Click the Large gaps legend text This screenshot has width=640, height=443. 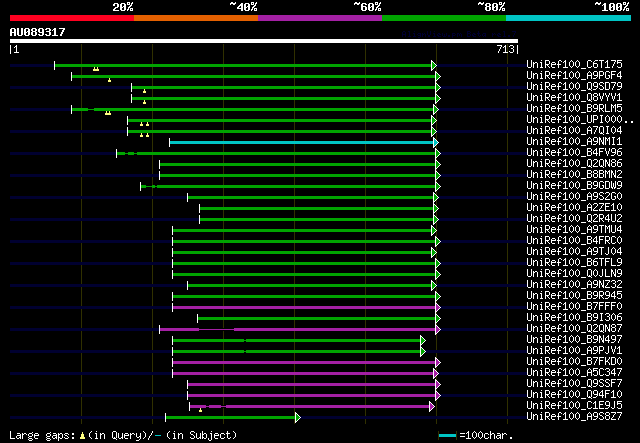42,435
